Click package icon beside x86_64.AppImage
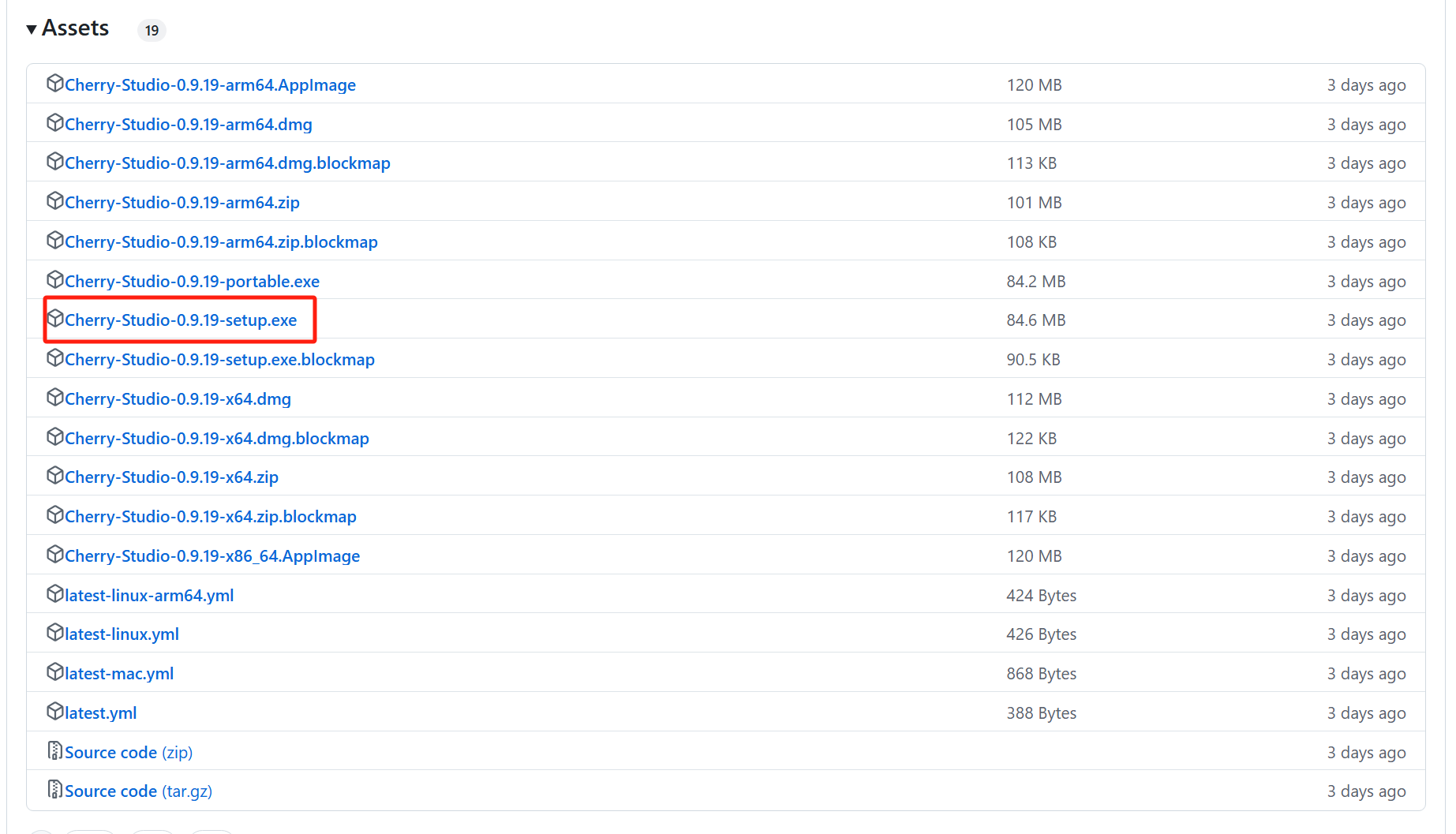 [54, 554]
